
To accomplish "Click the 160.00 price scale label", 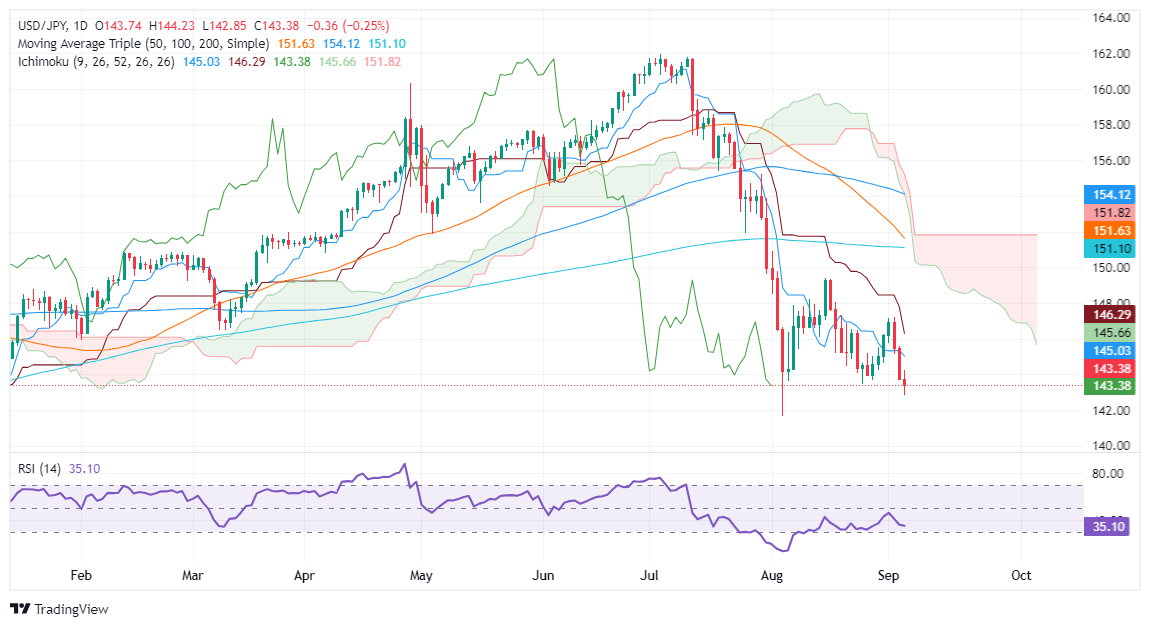I will (1111, 89).
